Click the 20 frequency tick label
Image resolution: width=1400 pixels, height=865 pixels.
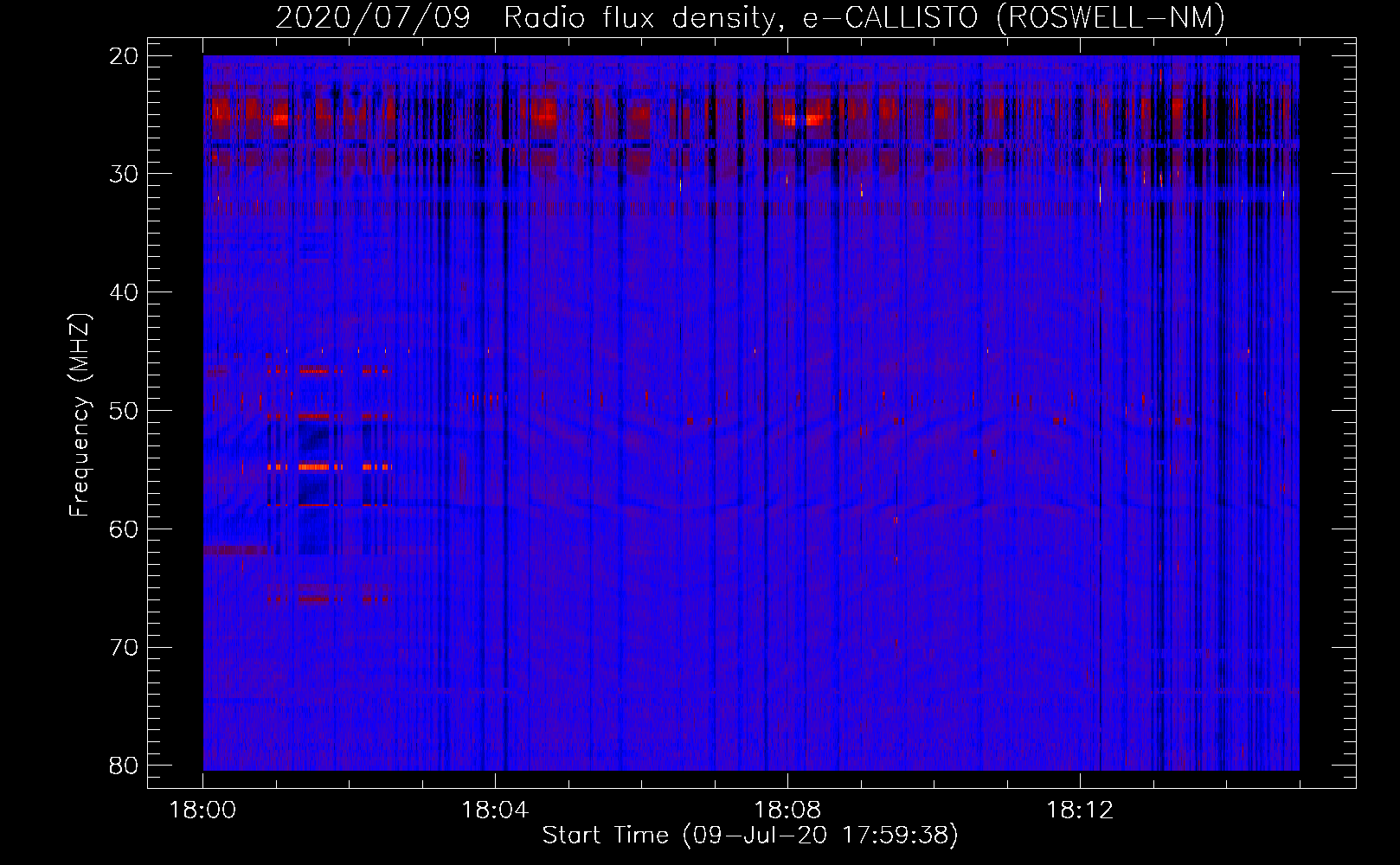coord(125,56)
